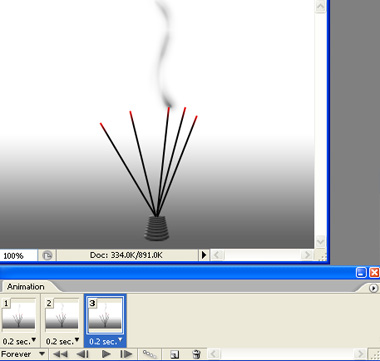Click the status bar preview icon beside zoom
The height and width of the screenshot is (361, 380).
[x=47, y=256]
